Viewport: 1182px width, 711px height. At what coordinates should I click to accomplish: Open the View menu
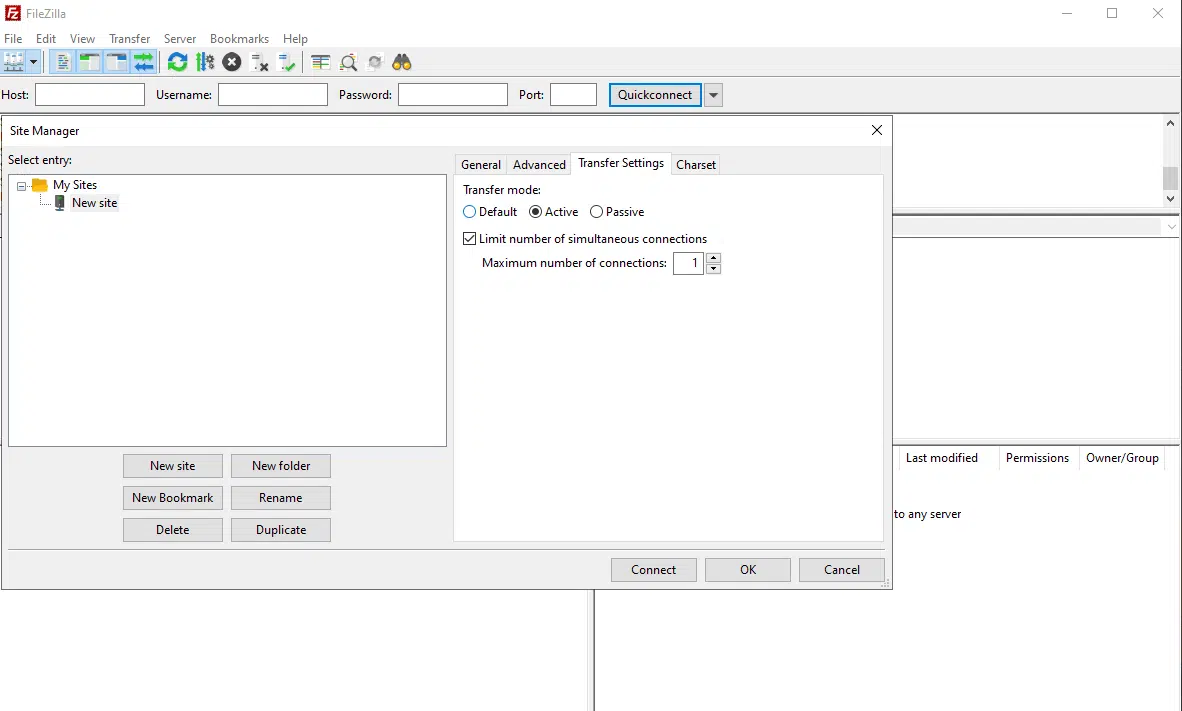(82, 38)
